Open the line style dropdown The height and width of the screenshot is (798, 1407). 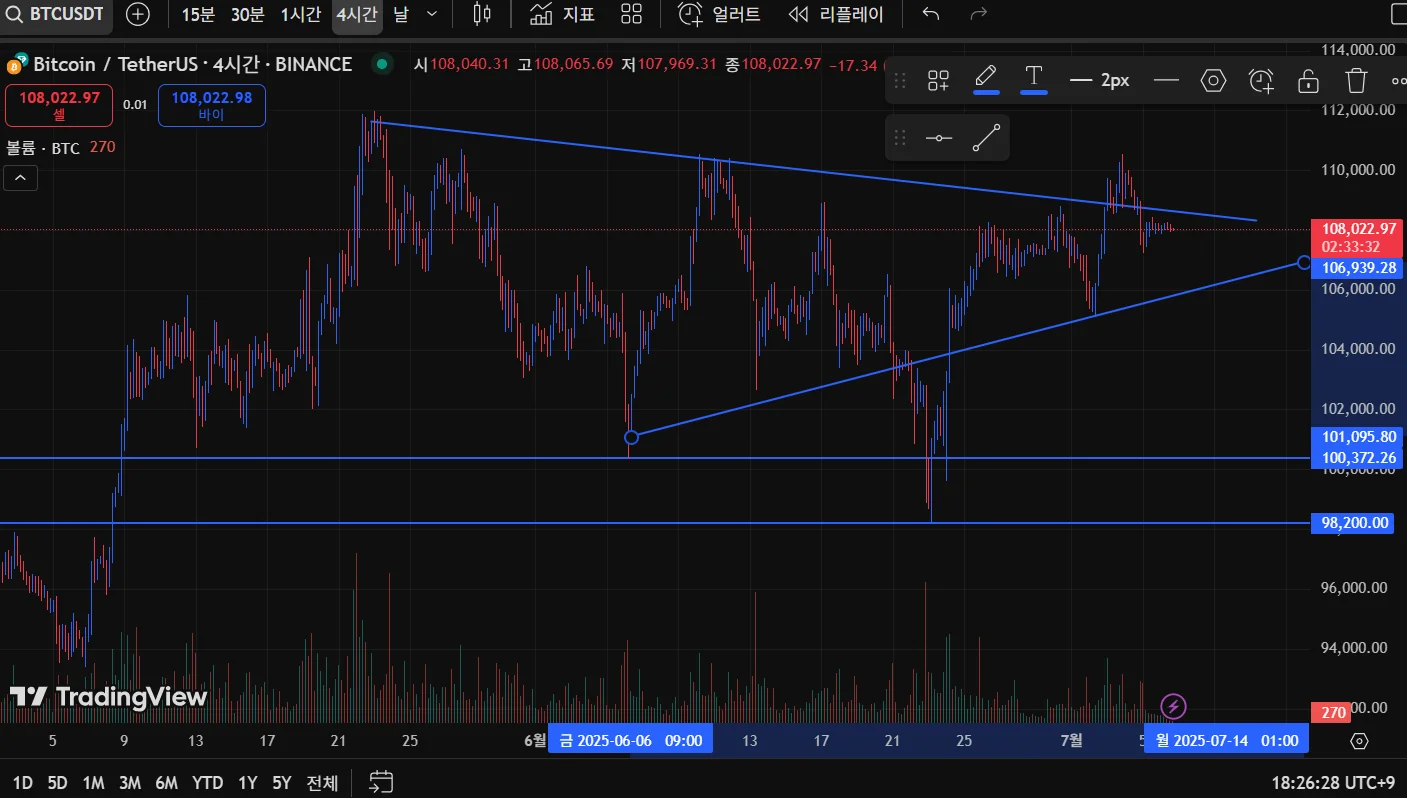click(1167, 80)
